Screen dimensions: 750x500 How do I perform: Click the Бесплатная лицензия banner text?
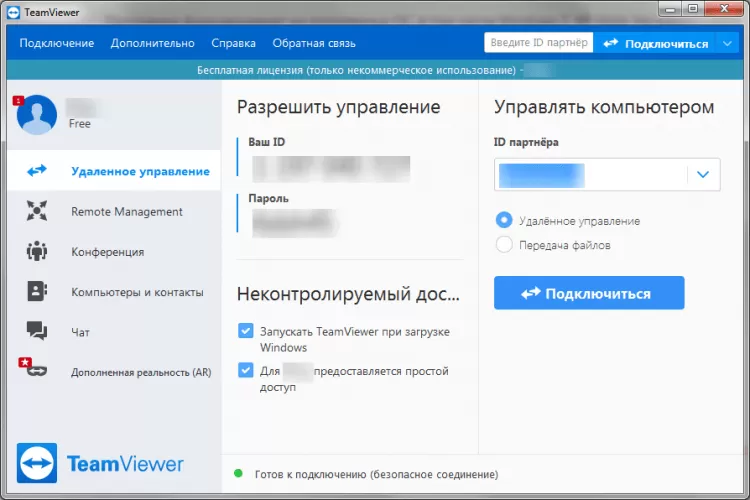[x=356, y=70]
